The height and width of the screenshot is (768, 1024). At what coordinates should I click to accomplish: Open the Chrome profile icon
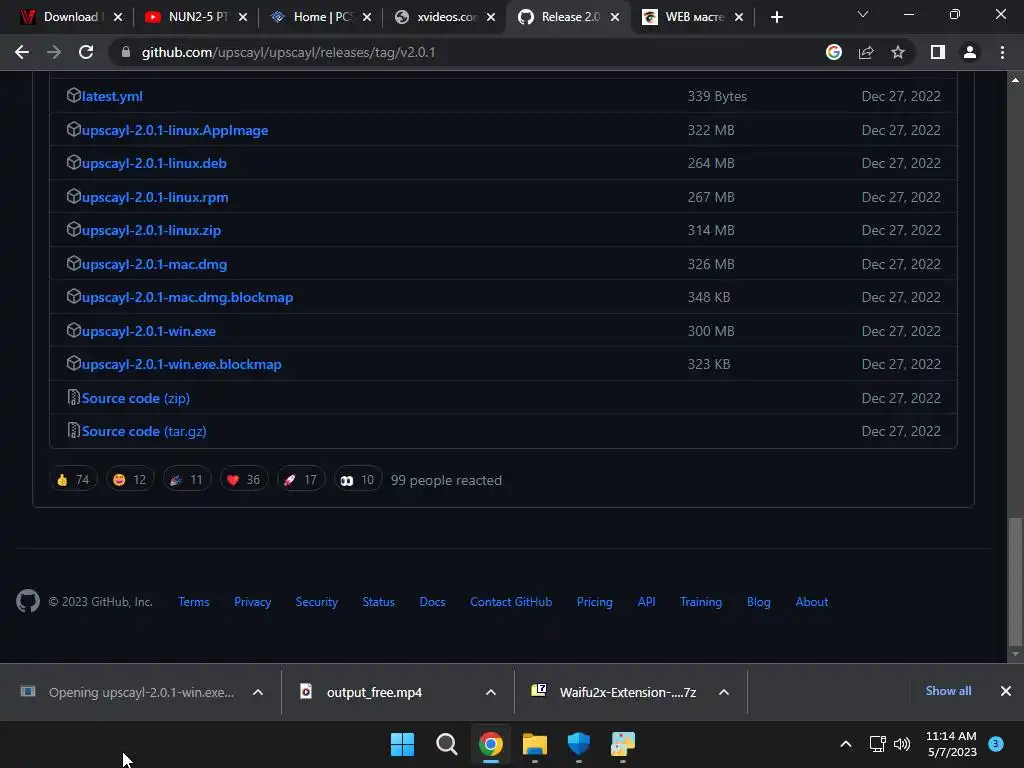click(970, 52)
